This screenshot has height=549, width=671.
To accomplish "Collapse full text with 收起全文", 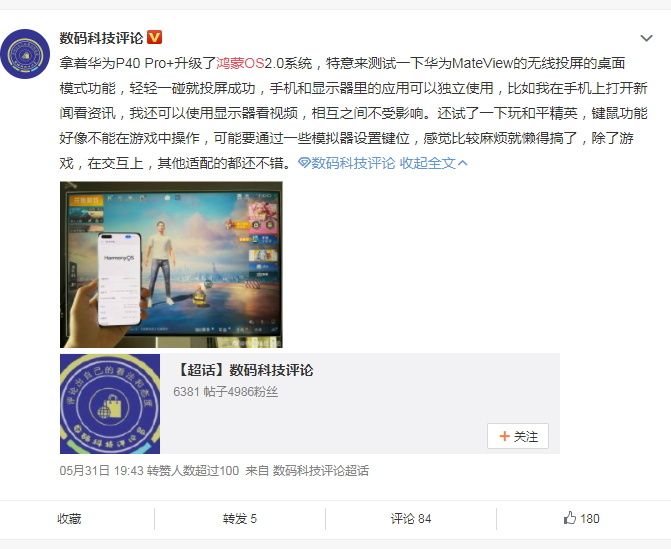I will [x=428, y=163].
